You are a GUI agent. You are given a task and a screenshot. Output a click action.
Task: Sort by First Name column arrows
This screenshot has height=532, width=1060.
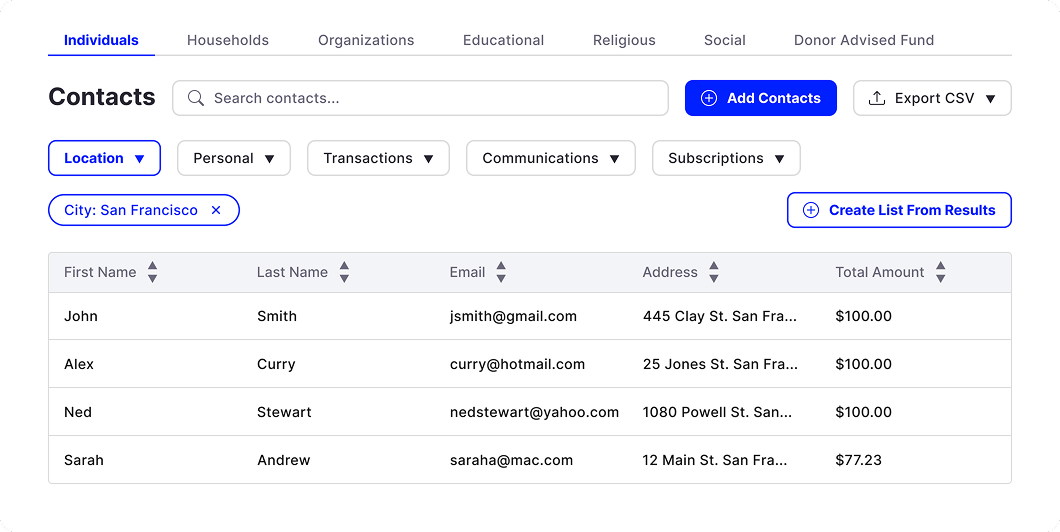point(152,272)
